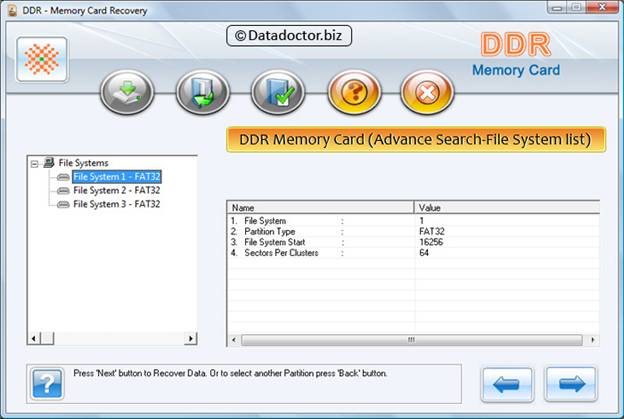Click drive icon beside File System 2
Viewport: 624px width, 419px height.
tap(63, 191)
